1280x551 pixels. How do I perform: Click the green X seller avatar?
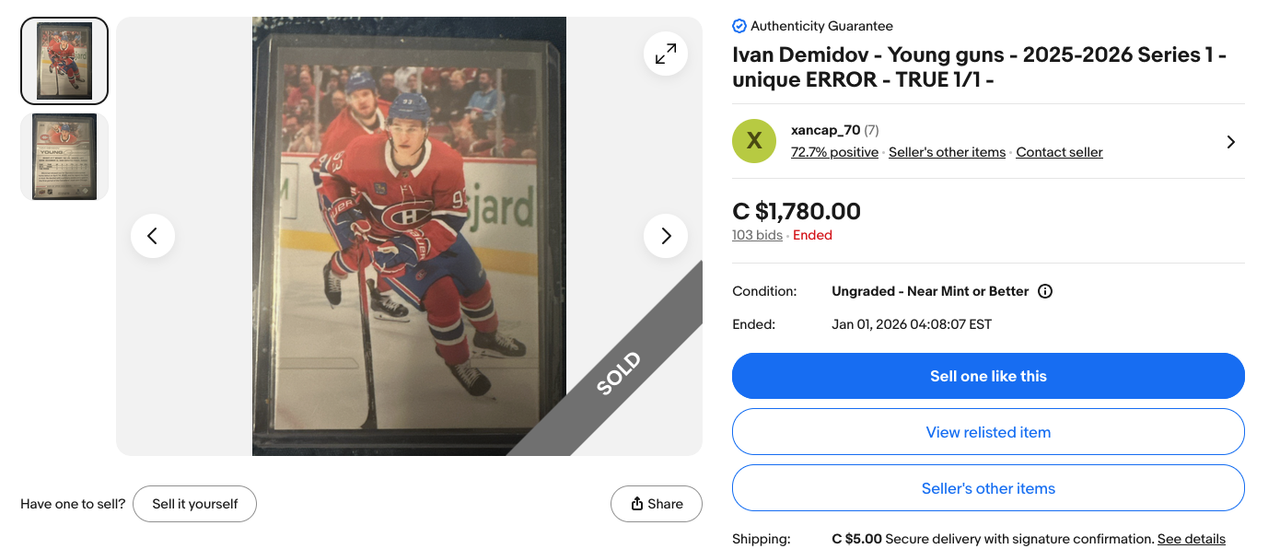click(754, 141)
